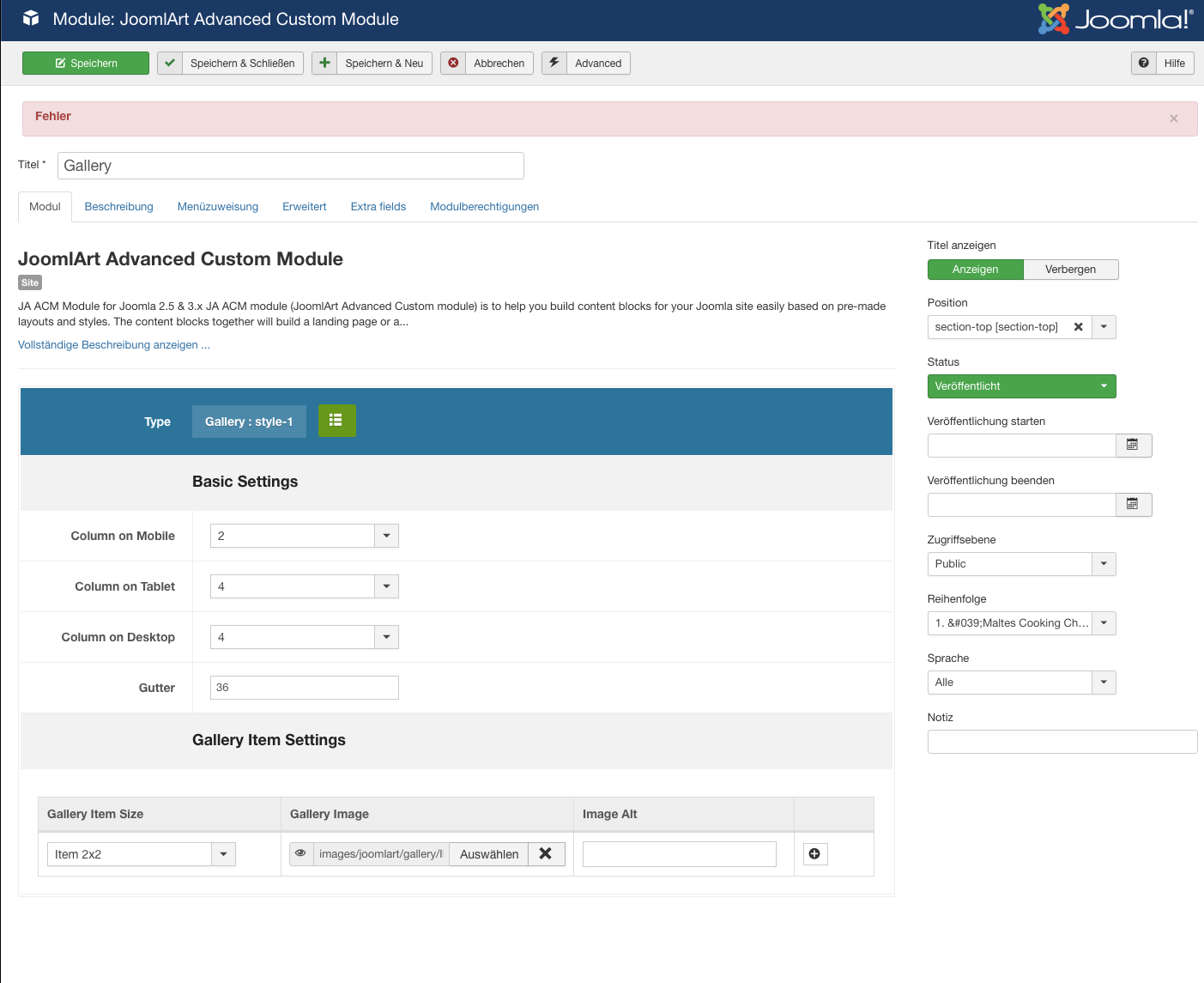The image size is (1204, 983).
Task: Open the Status Veröffentlicht dropdown
Action: [x=1021, y=386]
